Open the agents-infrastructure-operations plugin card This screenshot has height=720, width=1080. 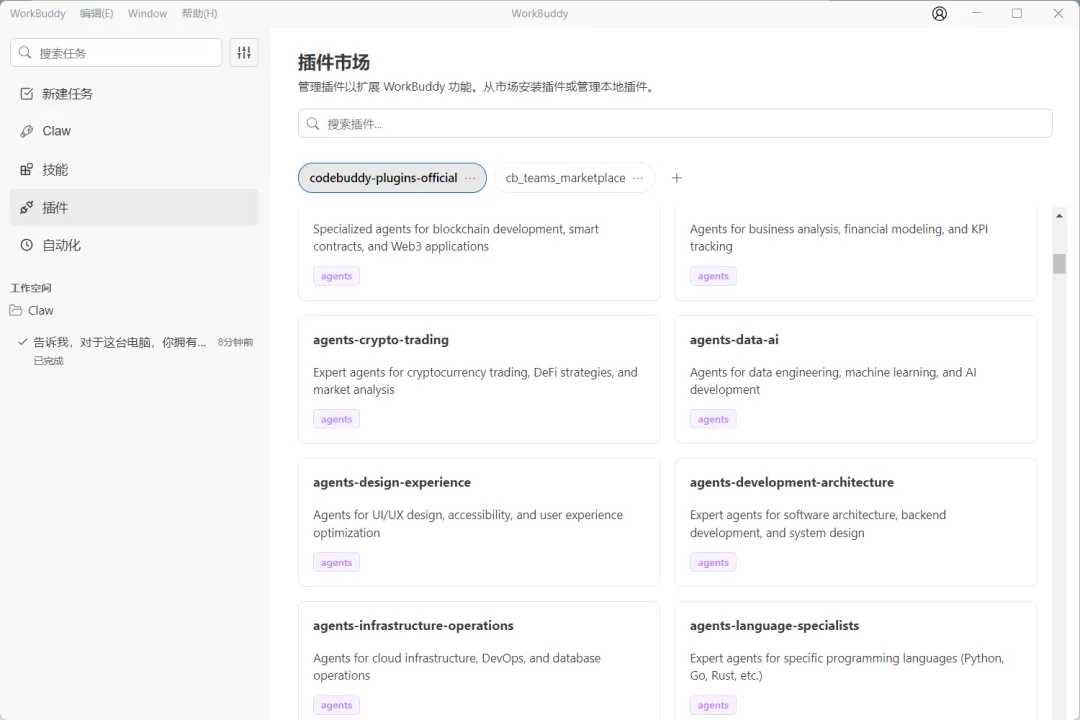(x=479, y=661)
